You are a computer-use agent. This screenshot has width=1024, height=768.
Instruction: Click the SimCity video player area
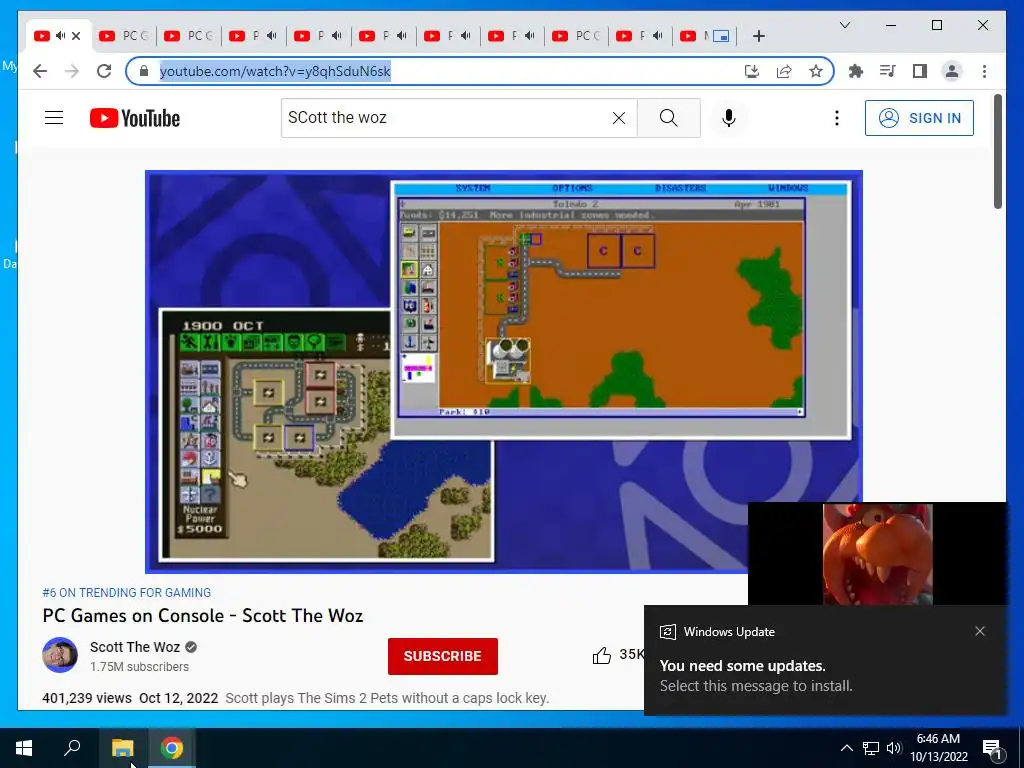pyautogui.click(x=504, y=372)
